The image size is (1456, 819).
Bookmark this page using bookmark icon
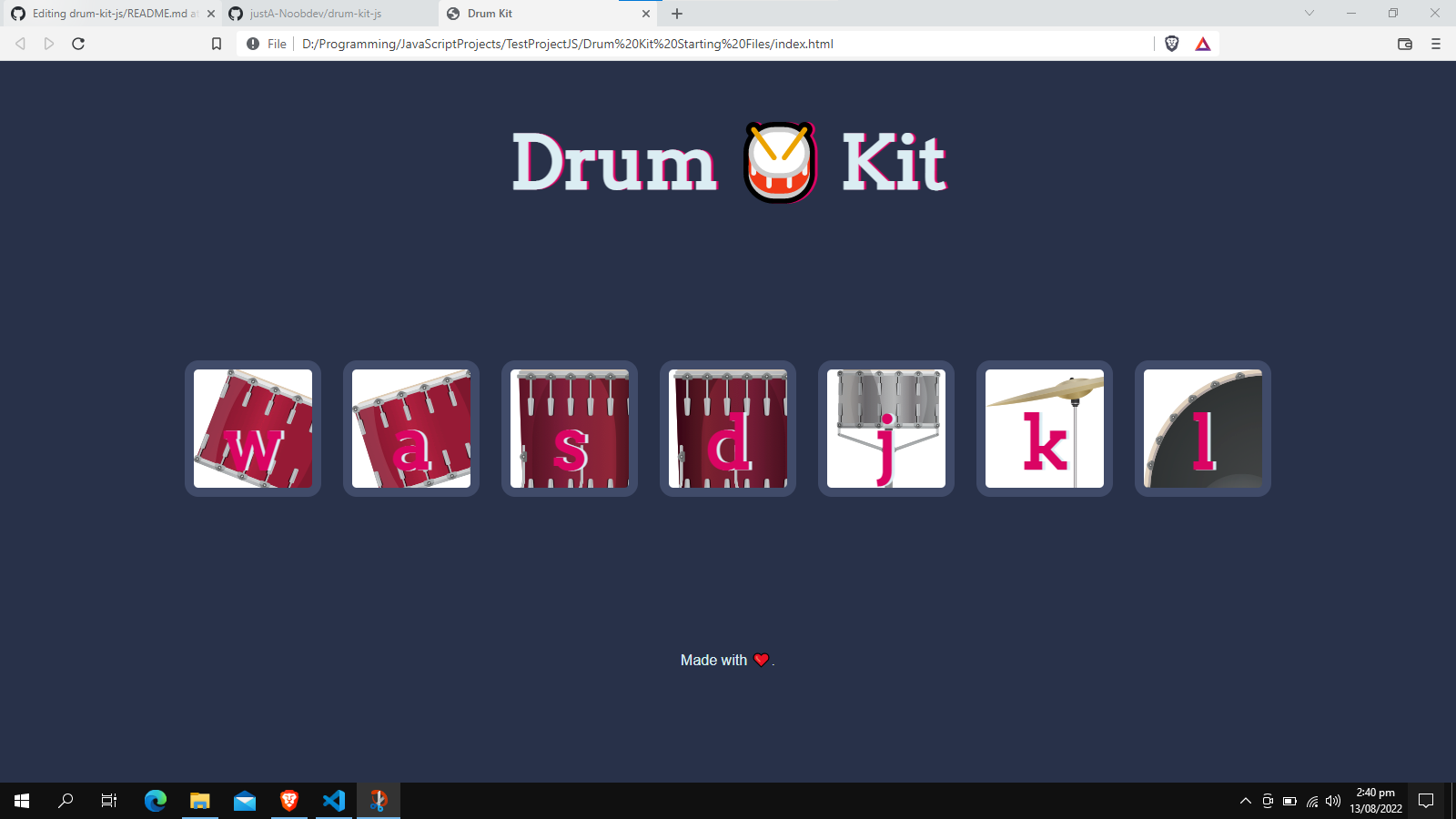pyautogui.click(x=217, y=44)
